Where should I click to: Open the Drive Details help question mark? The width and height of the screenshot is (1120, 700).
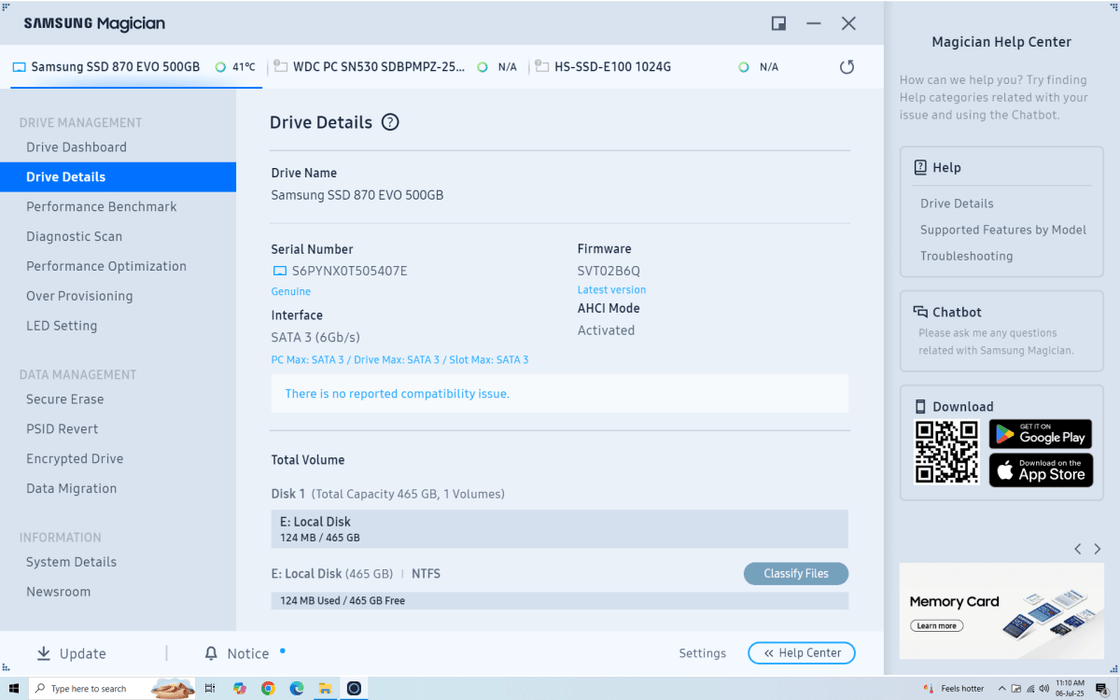390,122
